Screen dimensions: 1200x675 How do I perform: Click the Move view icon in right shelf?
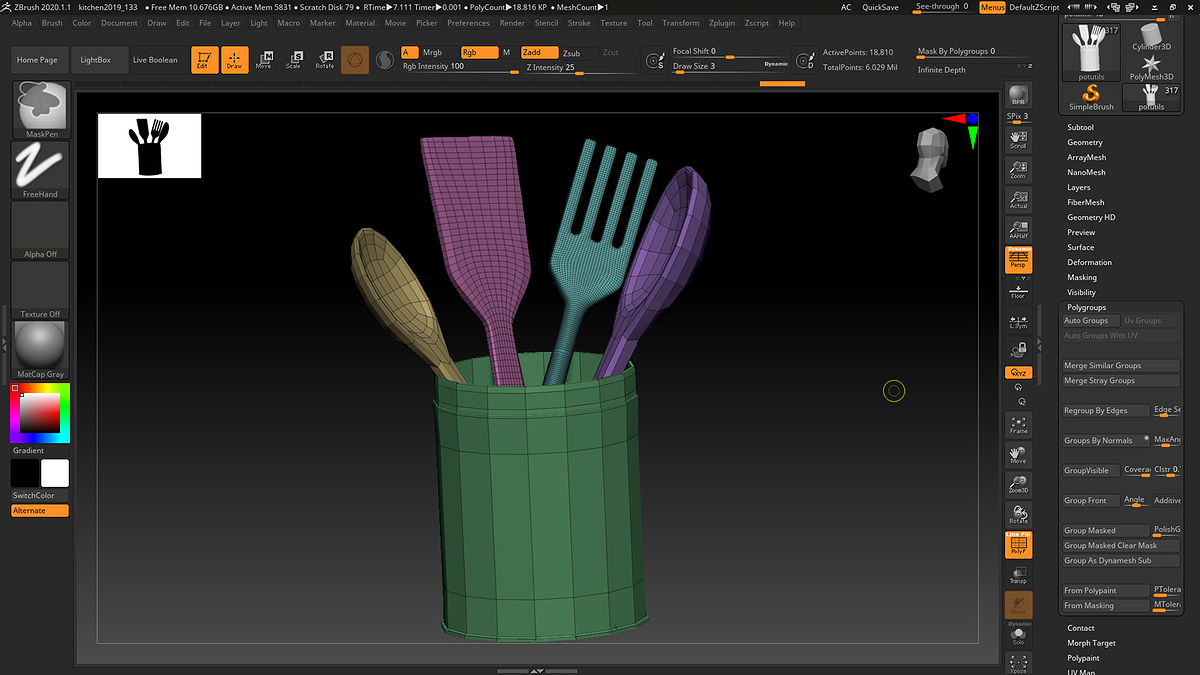(1018, 454)
